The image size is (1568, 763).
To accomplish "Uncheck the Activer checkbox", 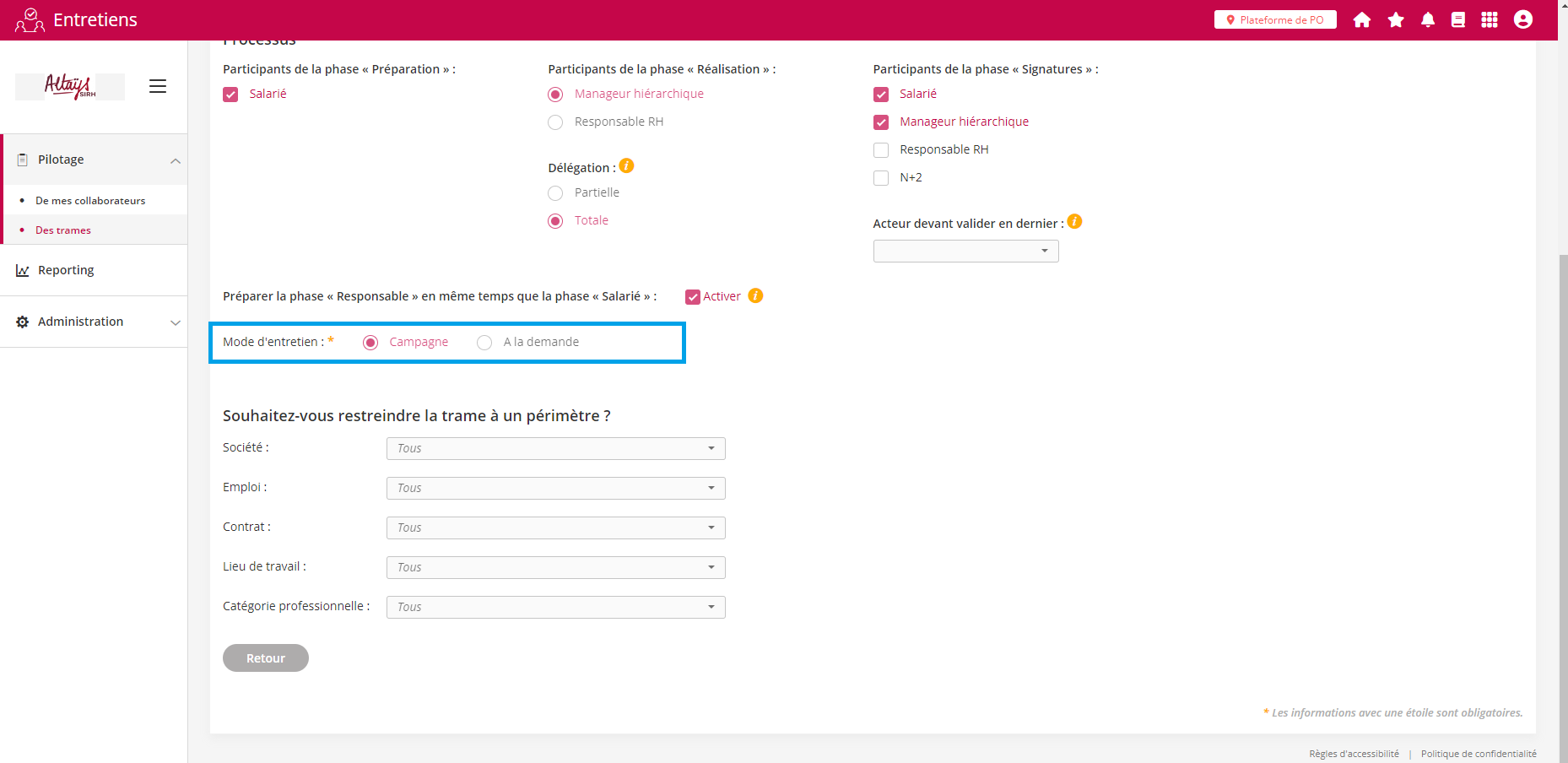I will (693, 297).
